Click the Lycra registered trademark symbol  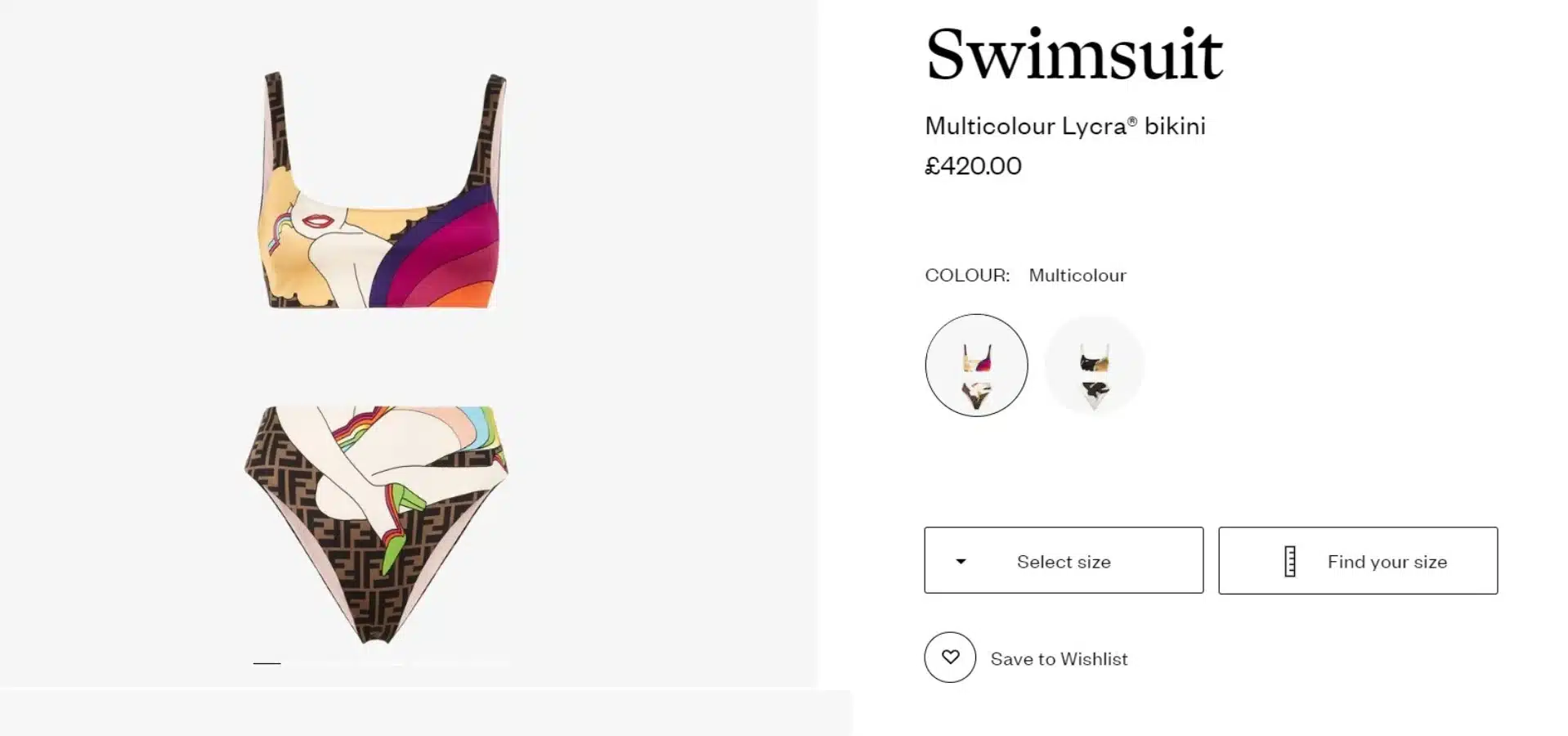pos(1132,122)
